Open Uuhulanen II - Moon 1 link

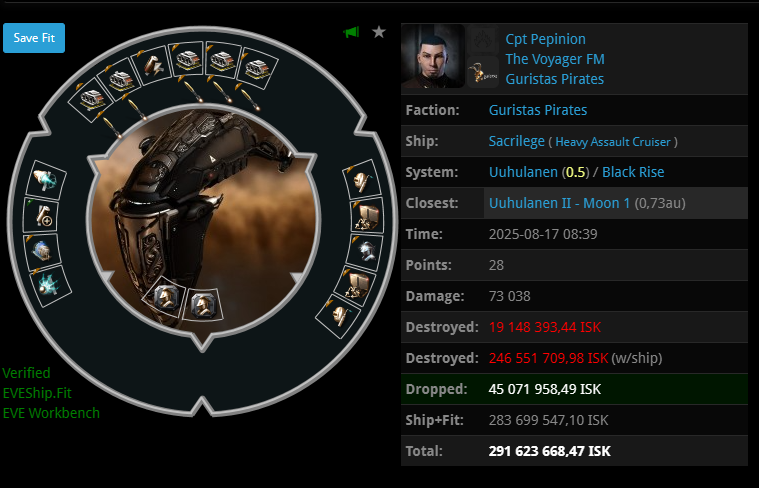[x=560, y=203]
